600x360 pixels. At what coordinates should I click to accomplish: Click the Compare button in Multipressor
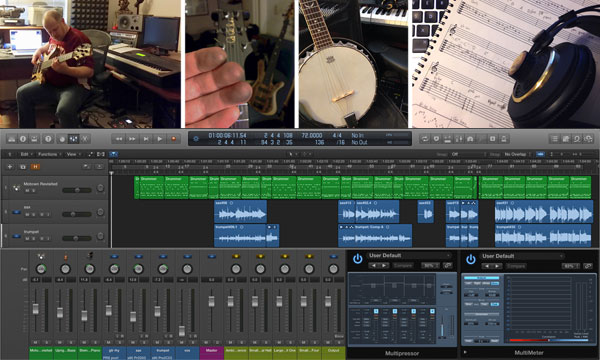click(x=403, y=266)
